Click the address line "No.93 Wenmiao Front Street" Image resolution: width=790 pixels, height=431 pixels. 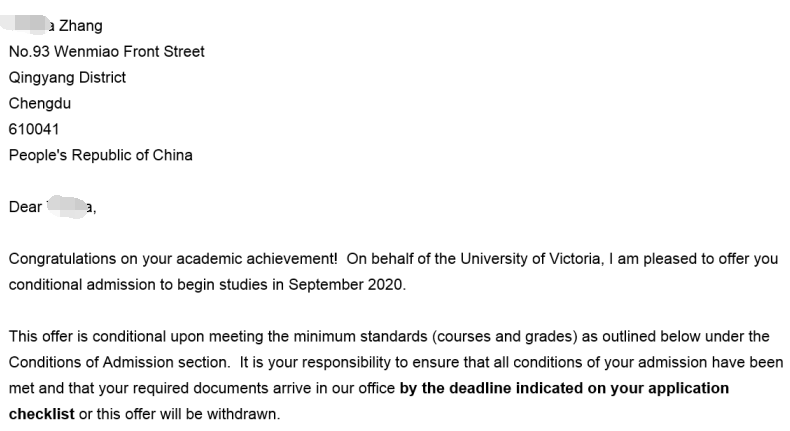106,51
